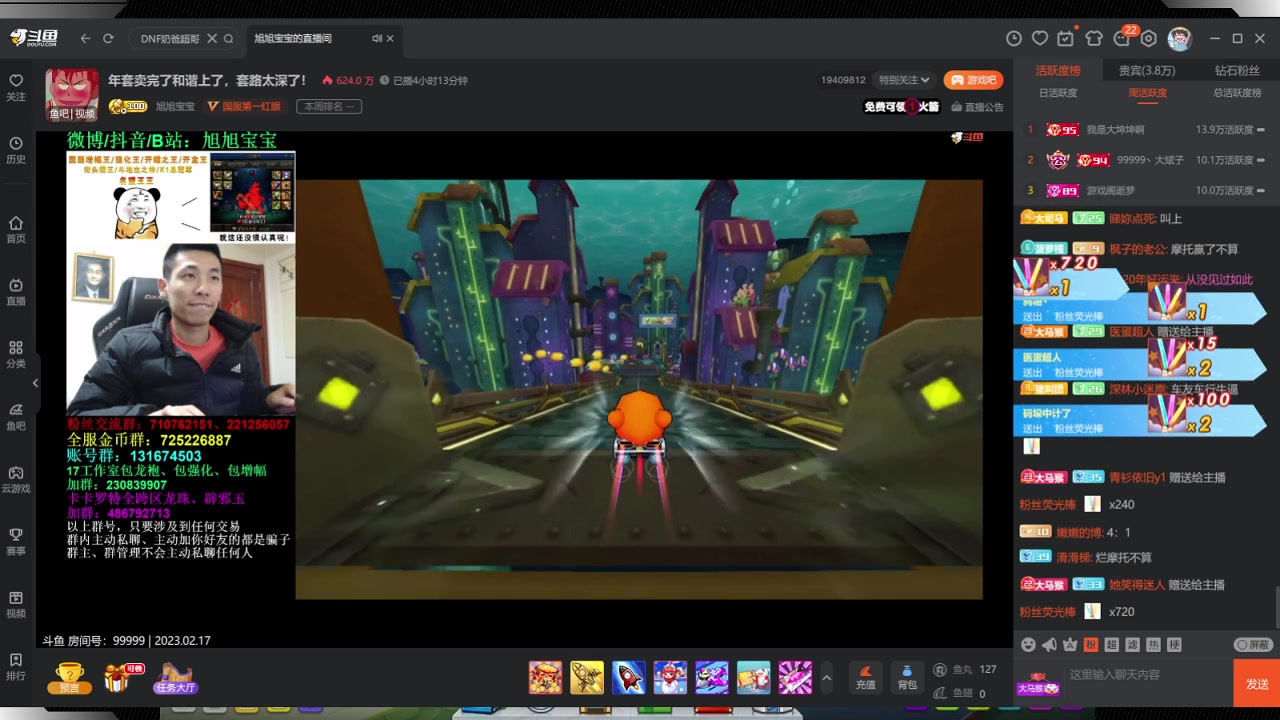Select 周活跃度 sub-tab

click(x=1147, y=93)
